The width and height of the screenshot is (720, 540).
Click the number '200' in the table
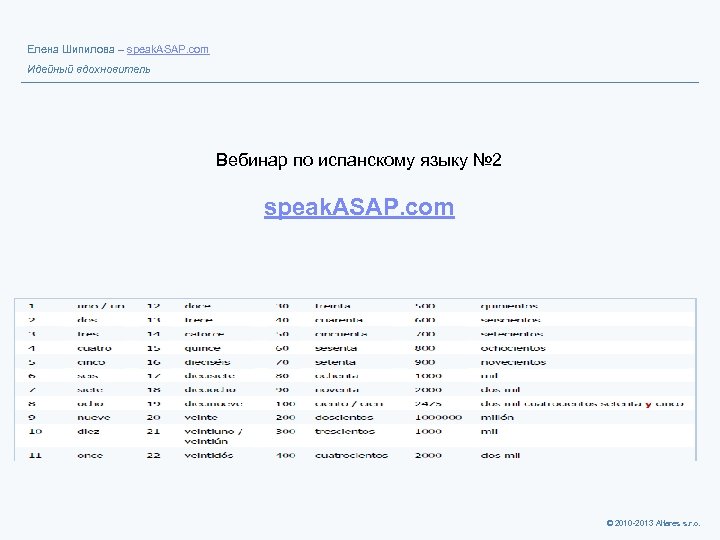point(286,417)
